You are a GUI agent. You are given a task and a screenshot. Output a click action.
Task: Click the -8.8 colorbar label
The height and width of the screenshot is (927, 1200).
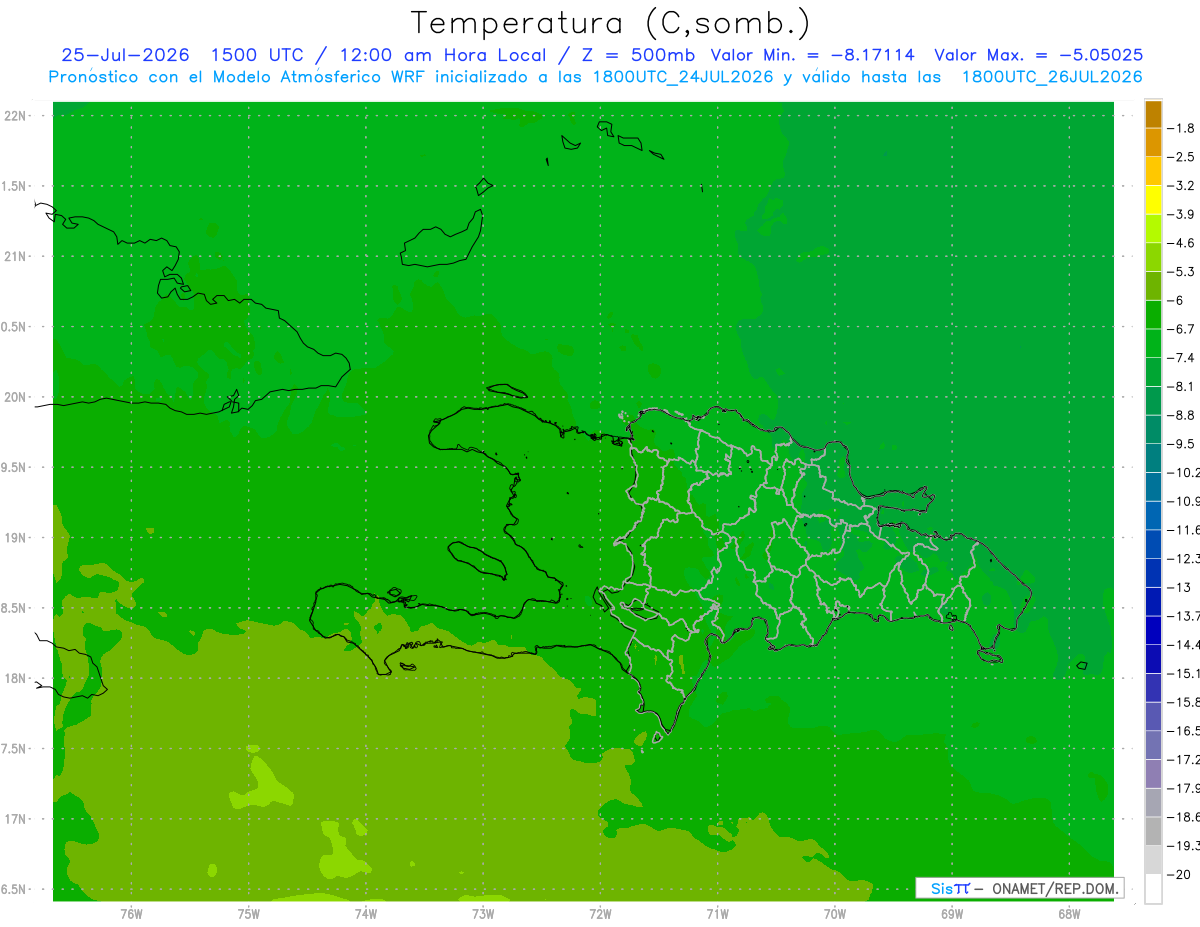tap(1182, 415)
